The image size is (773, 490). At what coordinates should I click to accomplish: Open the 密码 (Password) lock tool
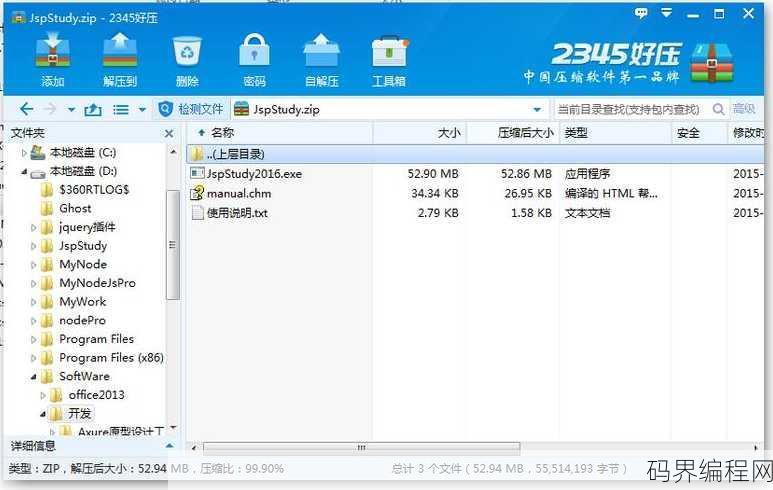coord(254,50)
